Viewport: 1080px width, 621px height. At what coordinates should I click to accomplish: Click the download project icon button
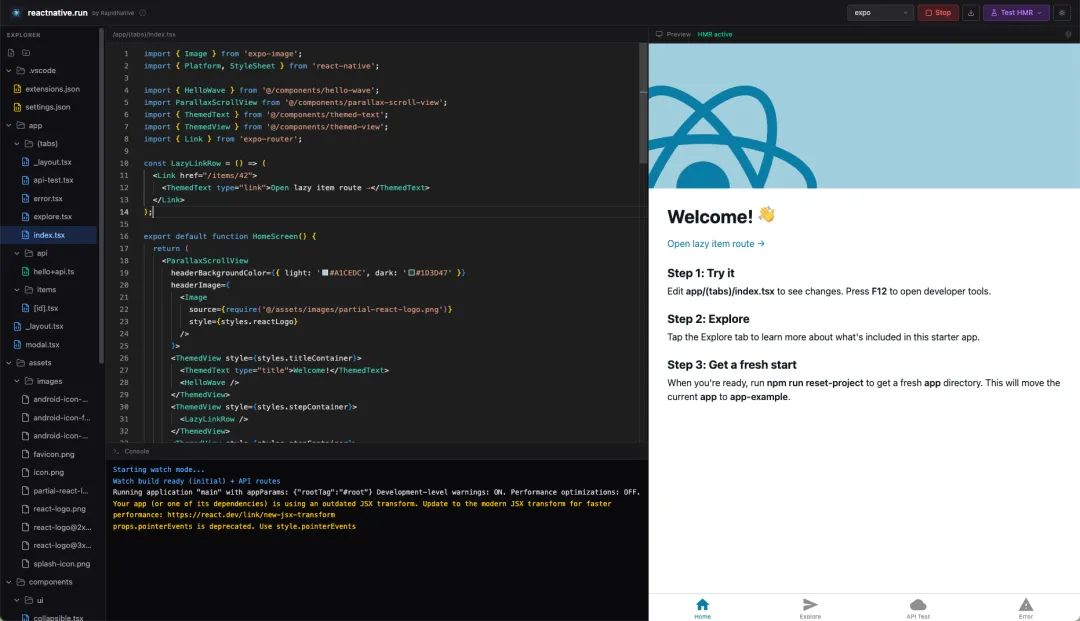(971, 13)
